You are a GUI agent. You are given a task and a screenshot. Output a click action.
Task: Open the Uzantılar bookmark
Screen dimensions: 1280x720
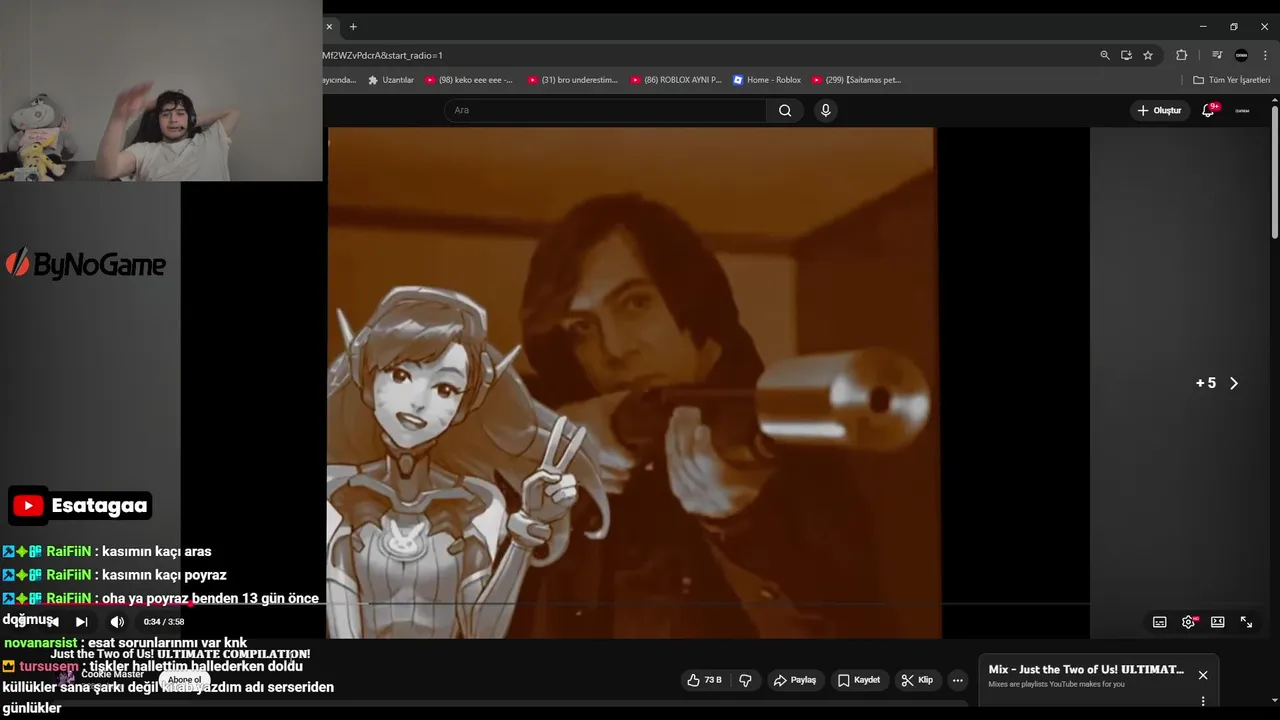tap(391, 80)
